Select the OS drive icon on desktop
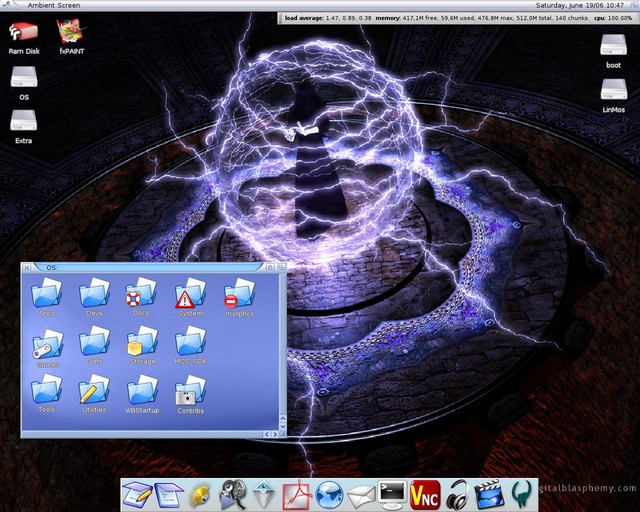Viewport: 640px width, 512px height. click(x=24, y=83)
